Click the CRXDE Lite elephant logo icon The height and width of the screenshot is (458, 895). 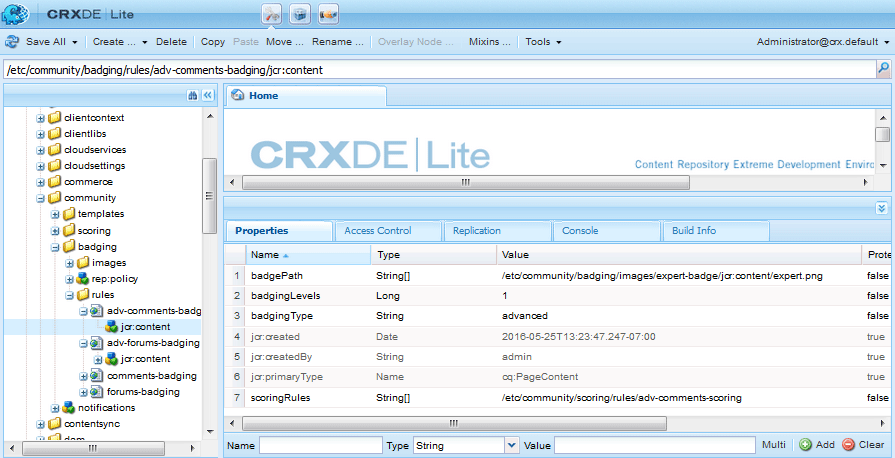click(x=15, y=15)
